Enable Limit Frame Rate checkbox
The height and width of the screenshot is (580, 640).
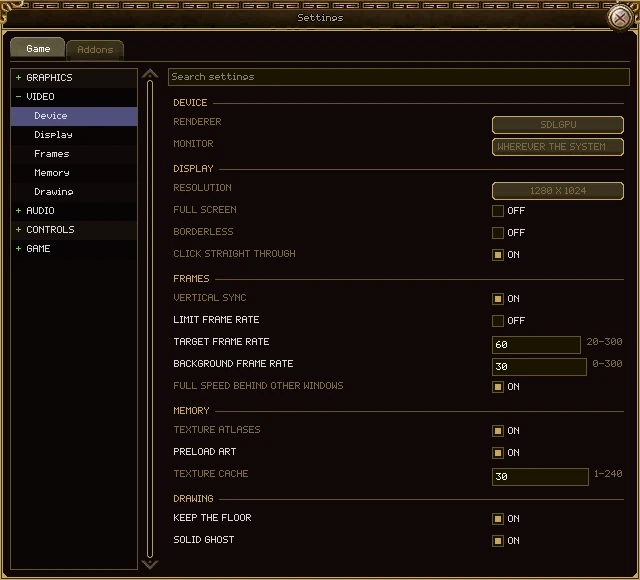[x=498, y=321]
